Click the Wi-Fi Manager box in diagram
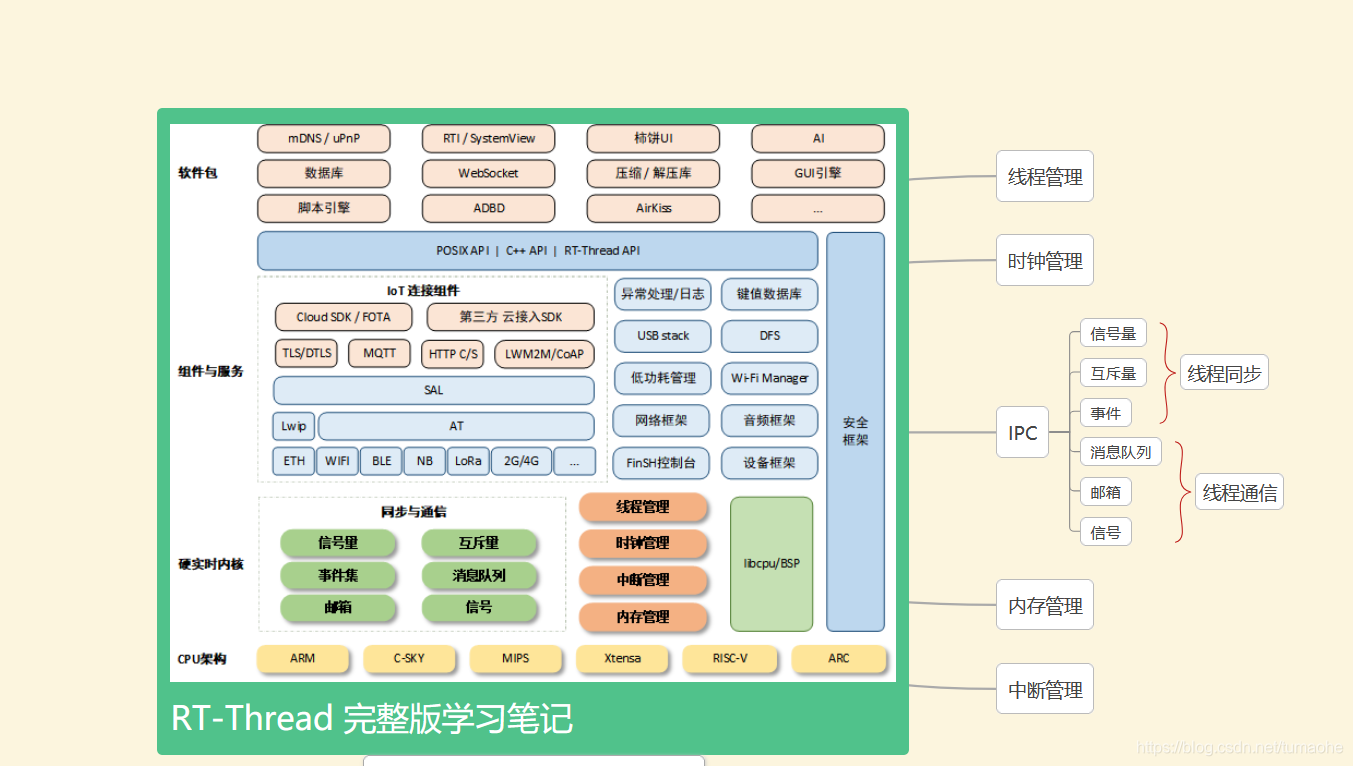The height and width of the screenshot is (766, 1353). coord(769,378)
